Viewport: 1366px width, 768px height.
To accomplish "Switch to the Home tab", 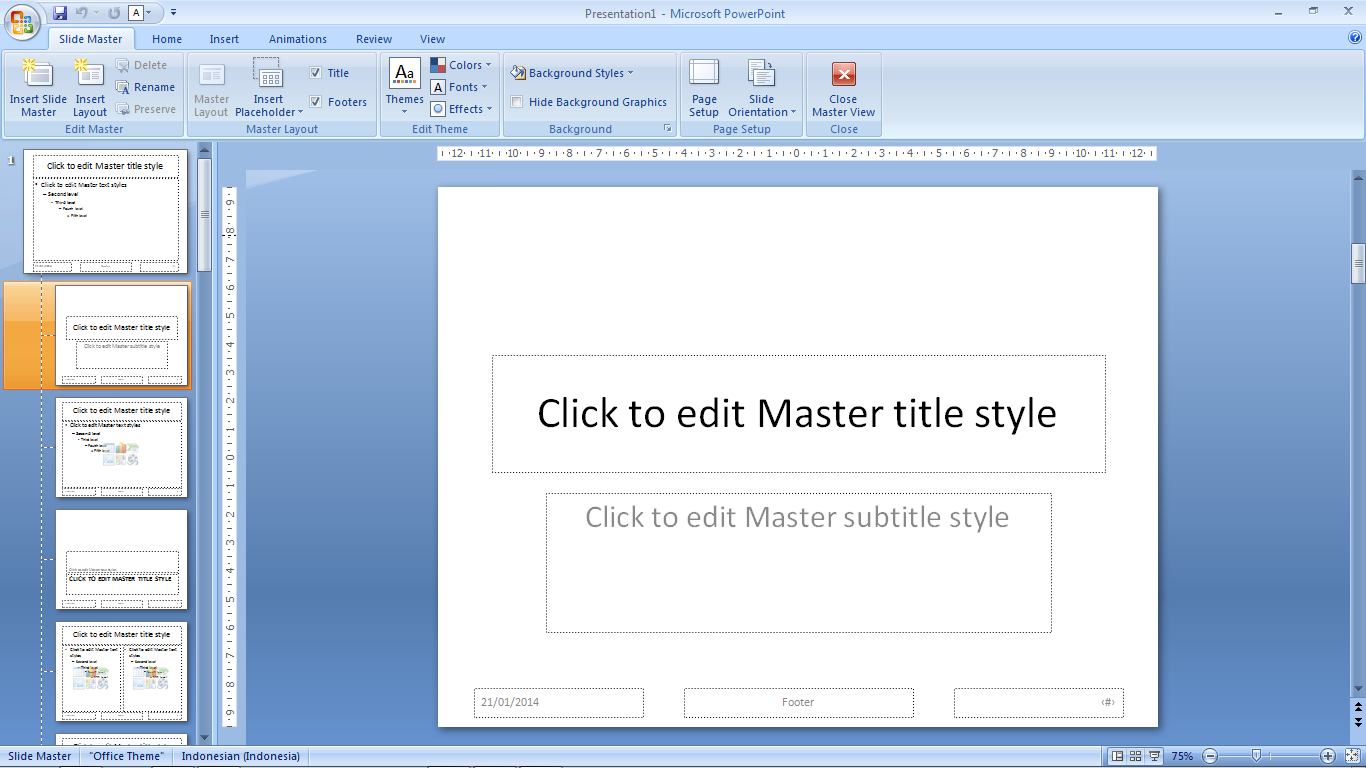I will [167, 39].
